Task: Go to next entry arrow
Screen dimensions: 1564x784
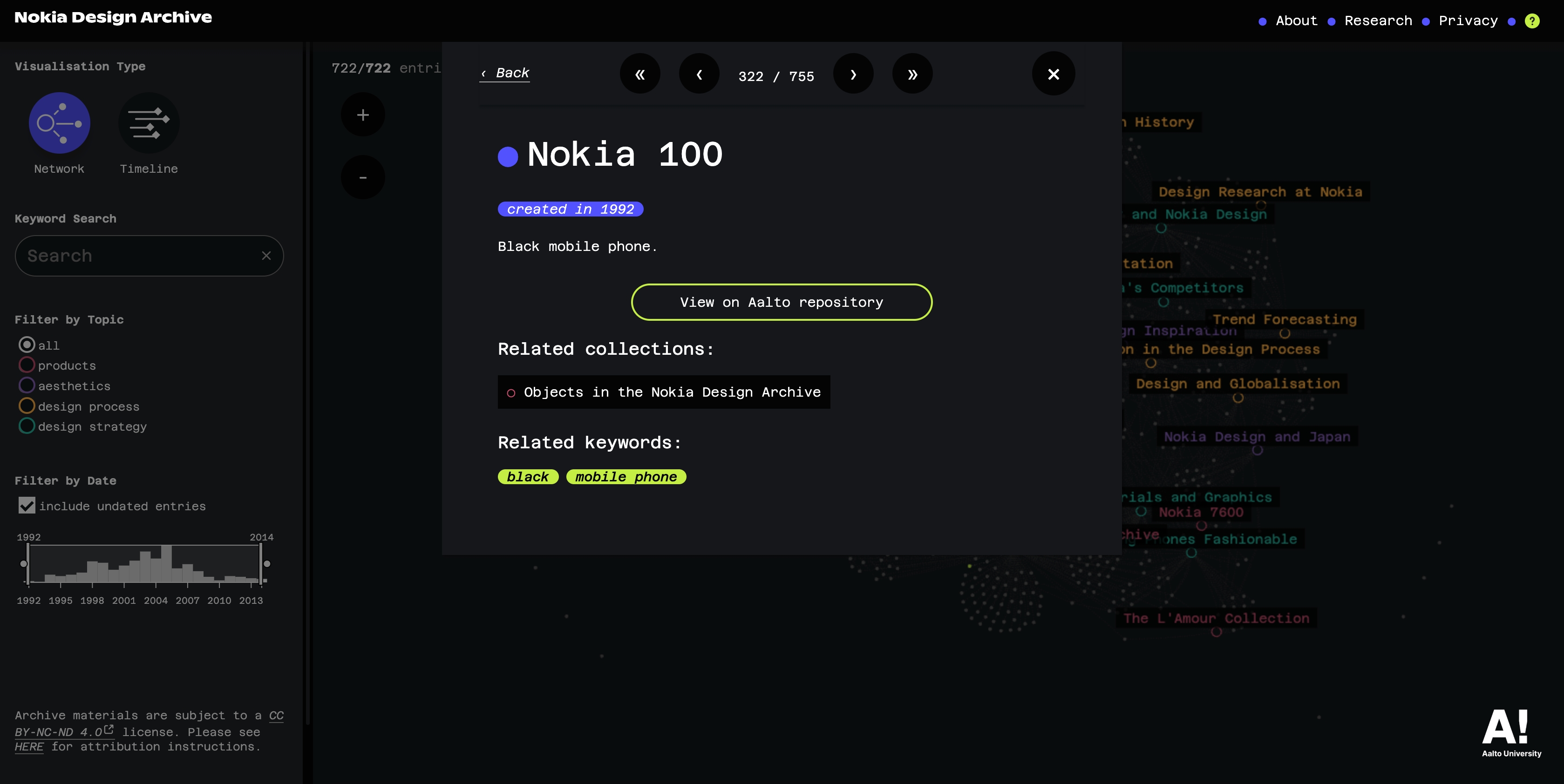Action: 853,74
